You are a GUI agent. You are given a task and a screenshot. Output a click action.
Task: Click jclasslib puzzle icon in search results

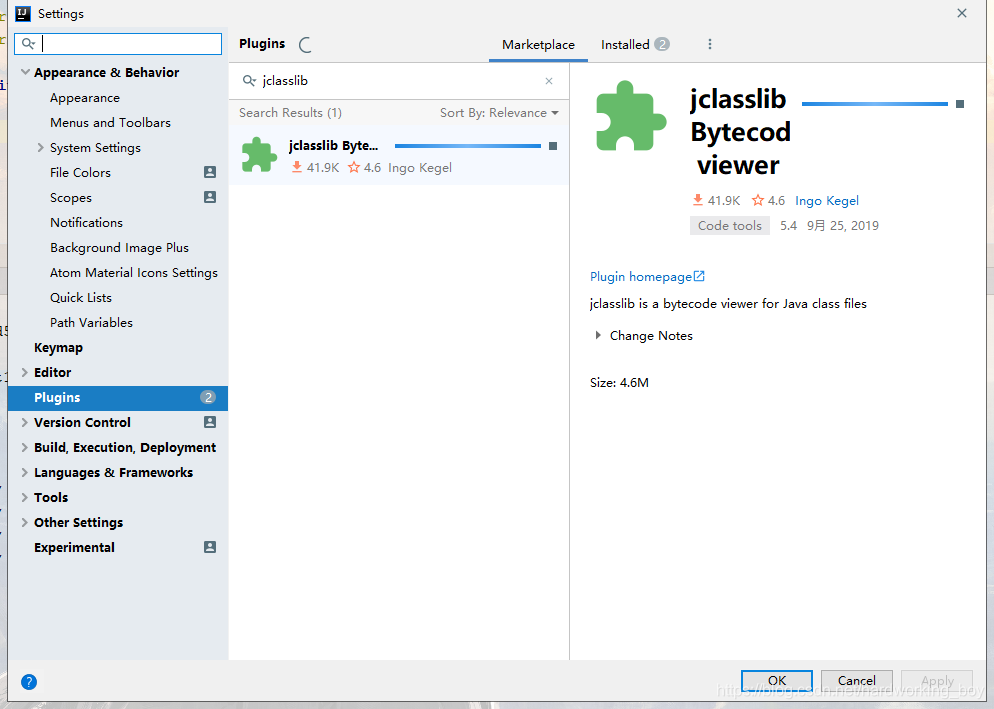click(x=259, y=155)
